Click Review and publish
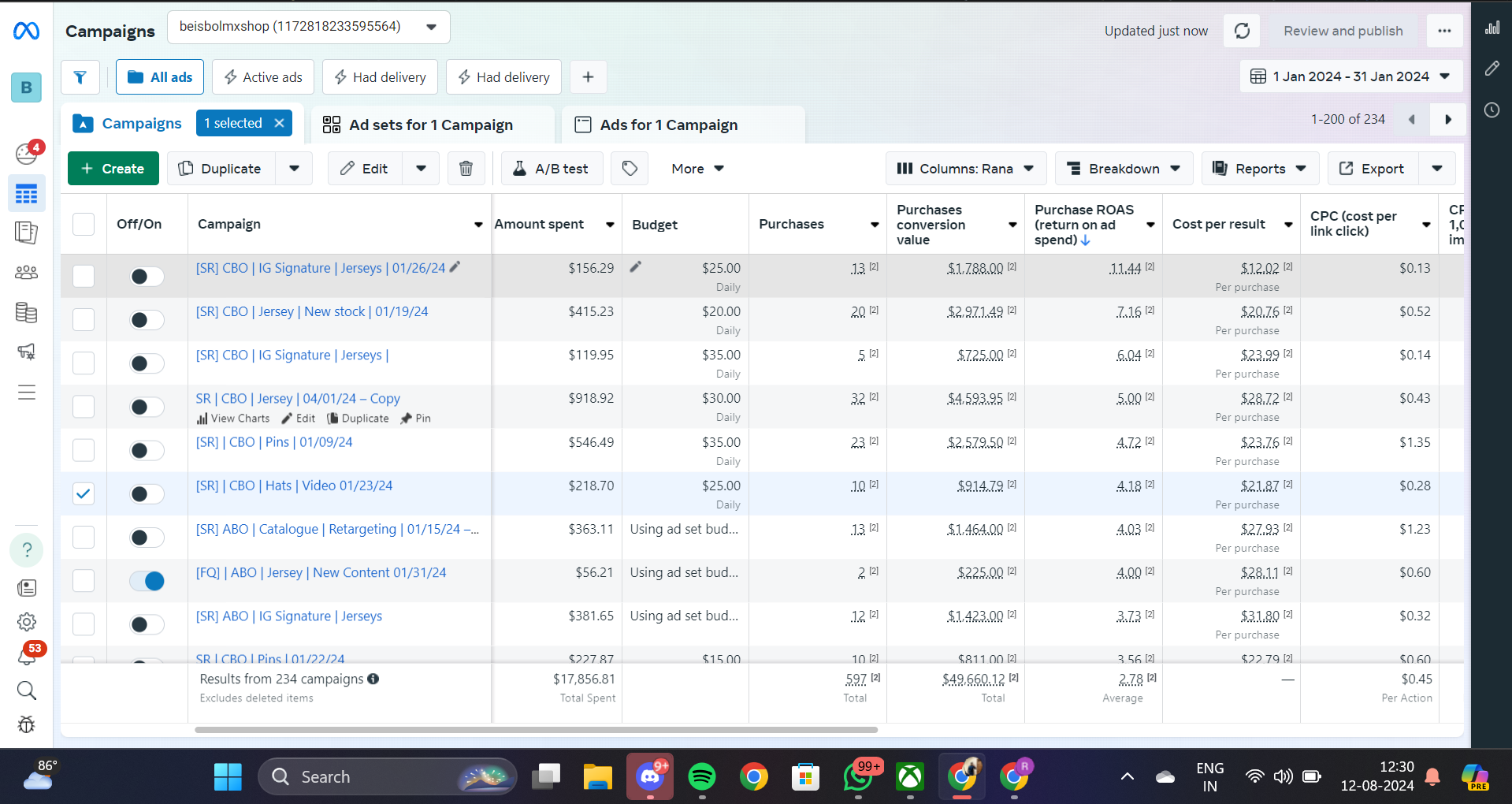 (x=1343, y=31)
